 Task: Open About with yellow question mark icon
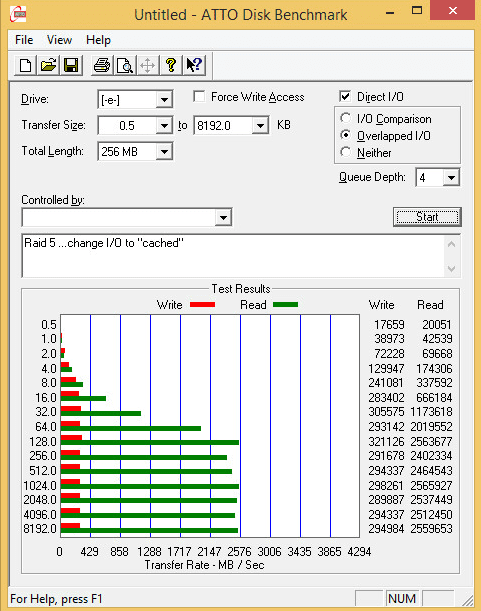pos(170,65)
